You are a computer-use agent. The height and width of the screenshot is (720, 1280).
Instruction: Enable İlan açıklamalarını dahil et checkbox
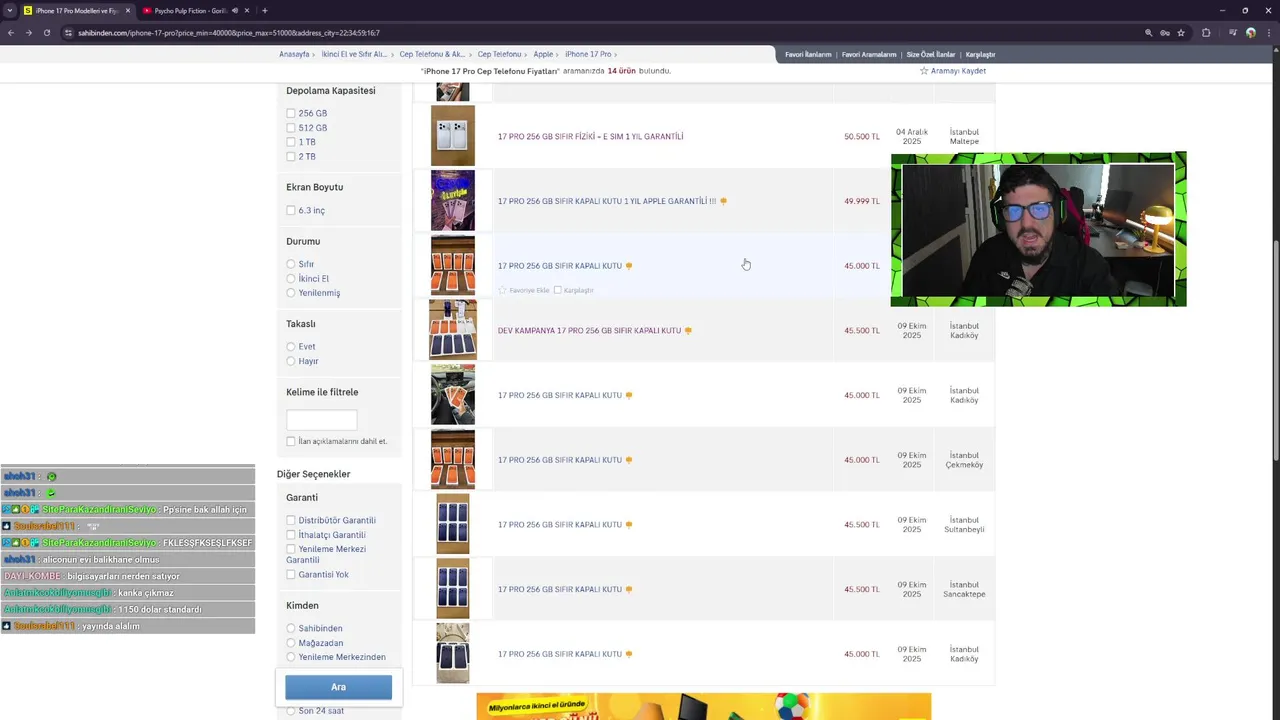291,441
